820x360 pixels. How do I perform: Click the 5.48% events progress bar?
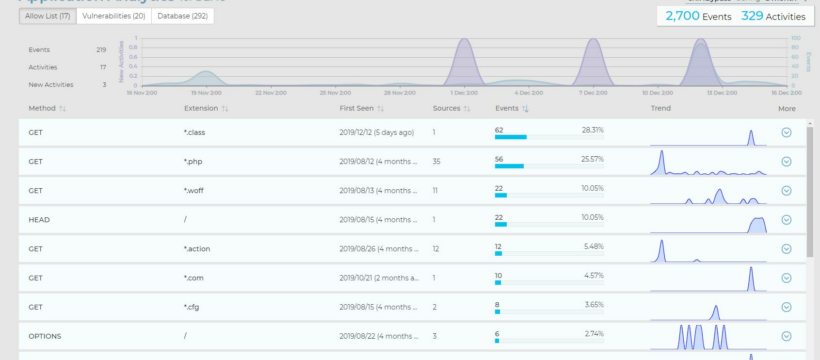(x=549, y=253)
